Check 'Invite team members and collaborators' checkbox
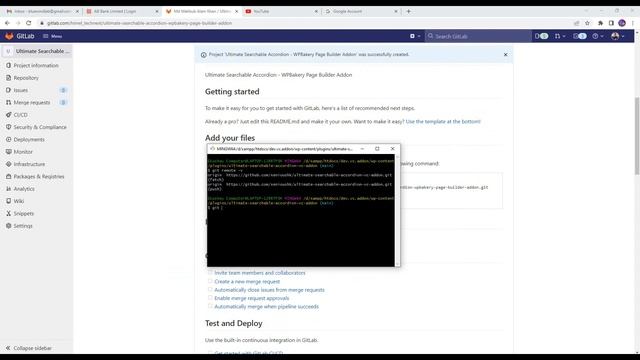This screenshot has width=640, height=360. (210, 272)
